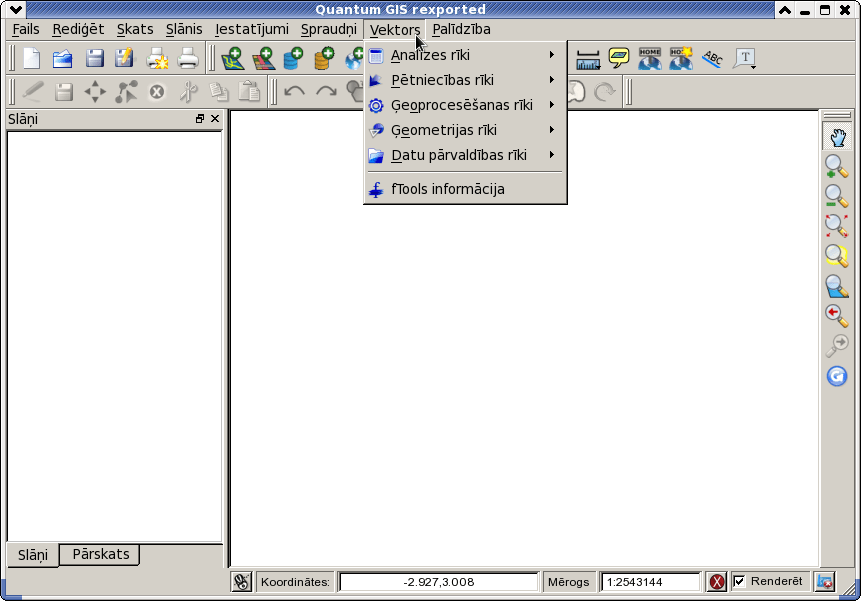Open the Fails menu
This screenshot has width=861, height=601.
(26, 29)
